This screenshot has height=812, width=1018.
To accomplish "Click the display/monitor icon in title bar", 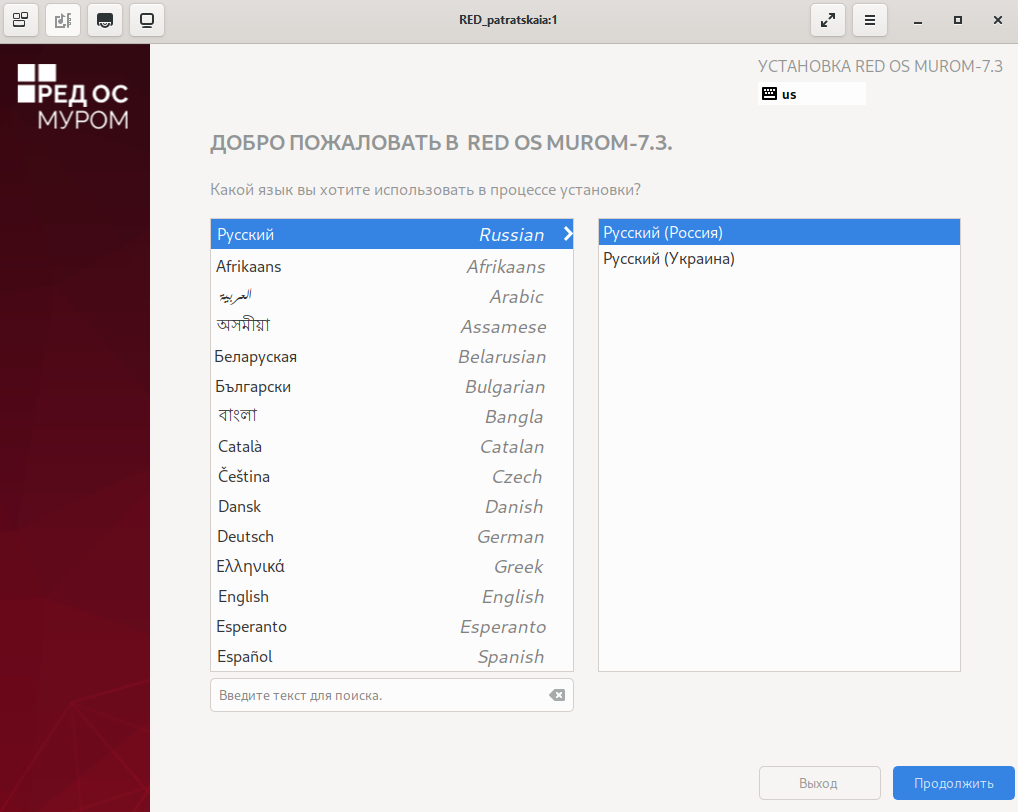I will coord(147,20).
